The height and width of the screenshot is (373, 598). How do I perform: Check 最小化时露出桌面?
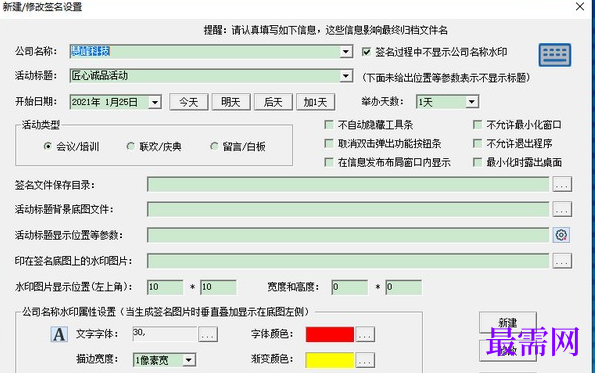[477, 162]
